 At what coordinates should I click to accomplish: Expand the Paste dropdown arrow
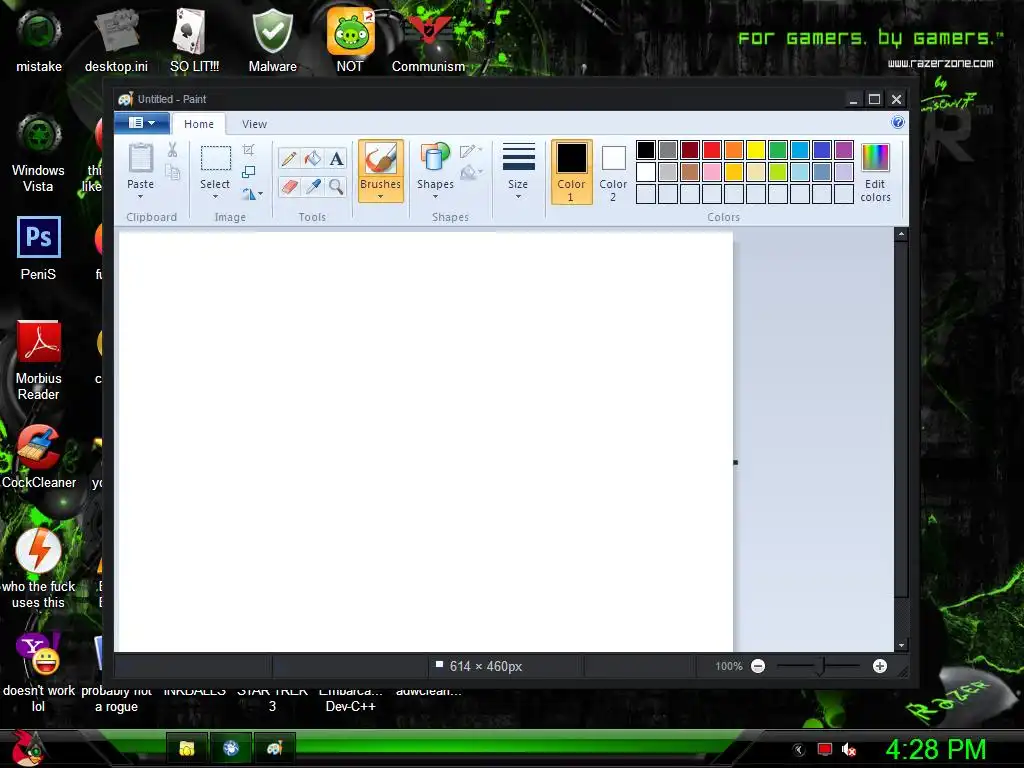(x=140, y=196)
